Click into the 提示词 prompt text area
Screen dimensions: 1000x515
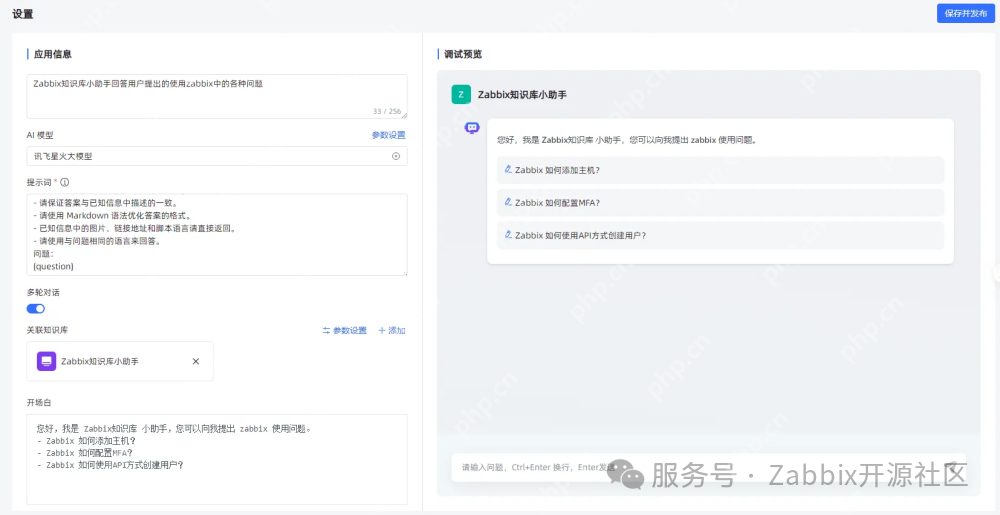tap(217, 235)
